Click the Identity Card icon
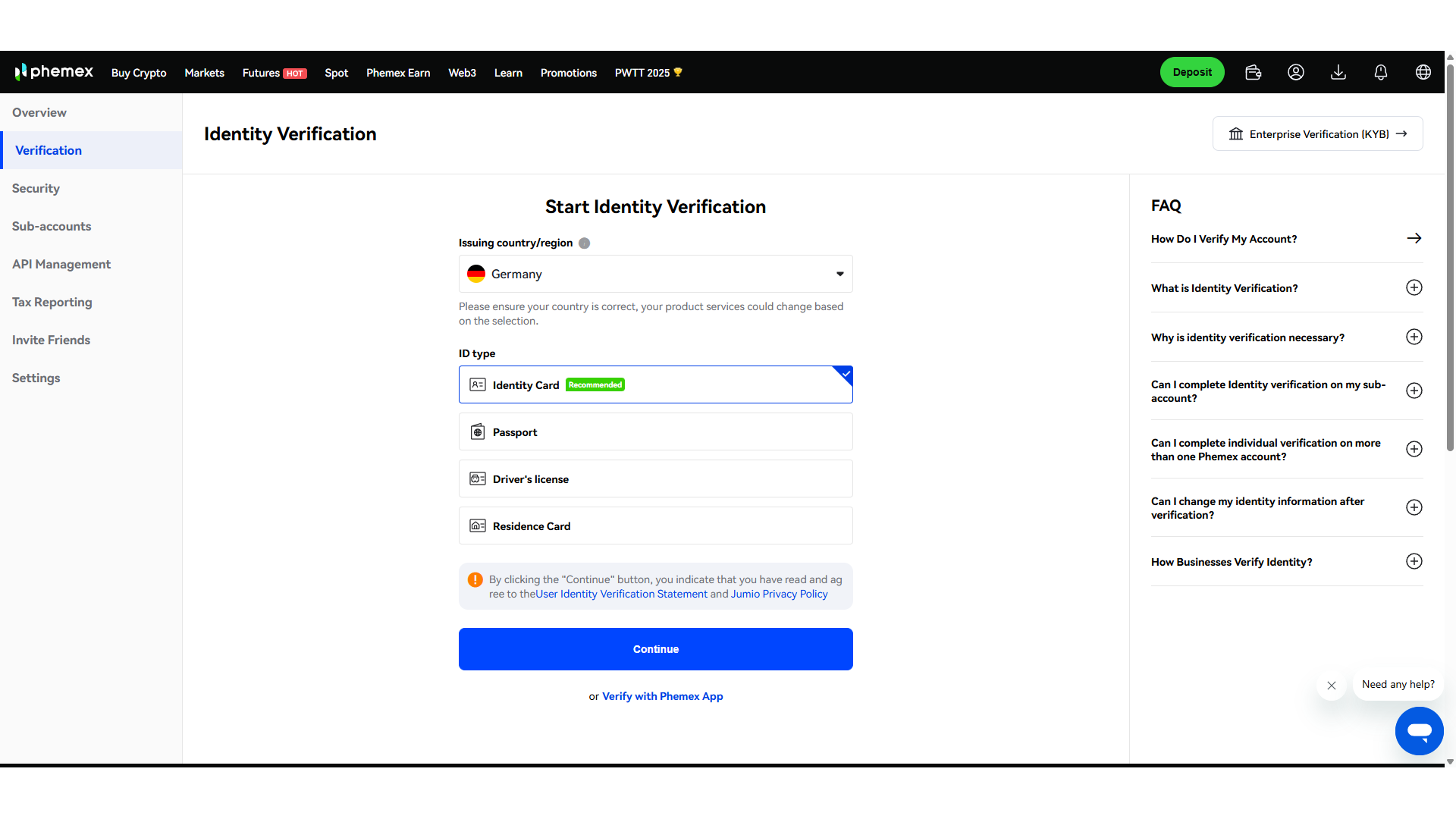Viewport: 1456px width, 819px height. coord(478,384)
